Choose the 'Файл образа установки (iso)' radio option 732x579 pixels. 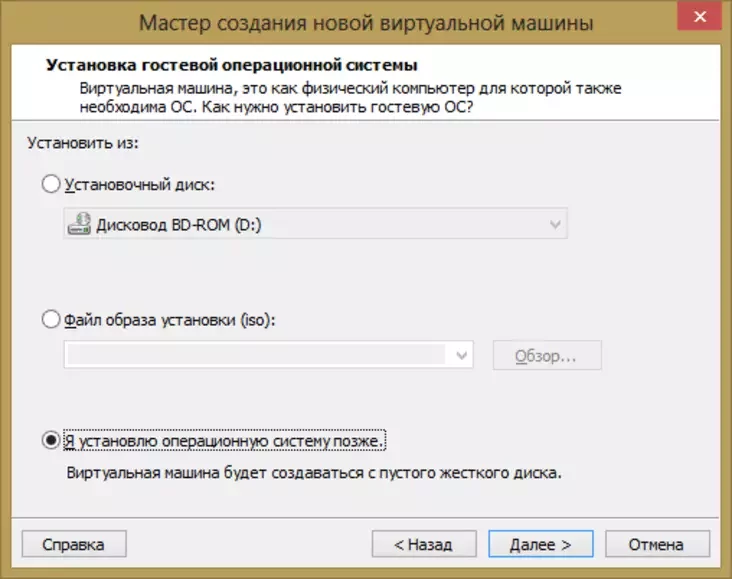click(51, 320)
